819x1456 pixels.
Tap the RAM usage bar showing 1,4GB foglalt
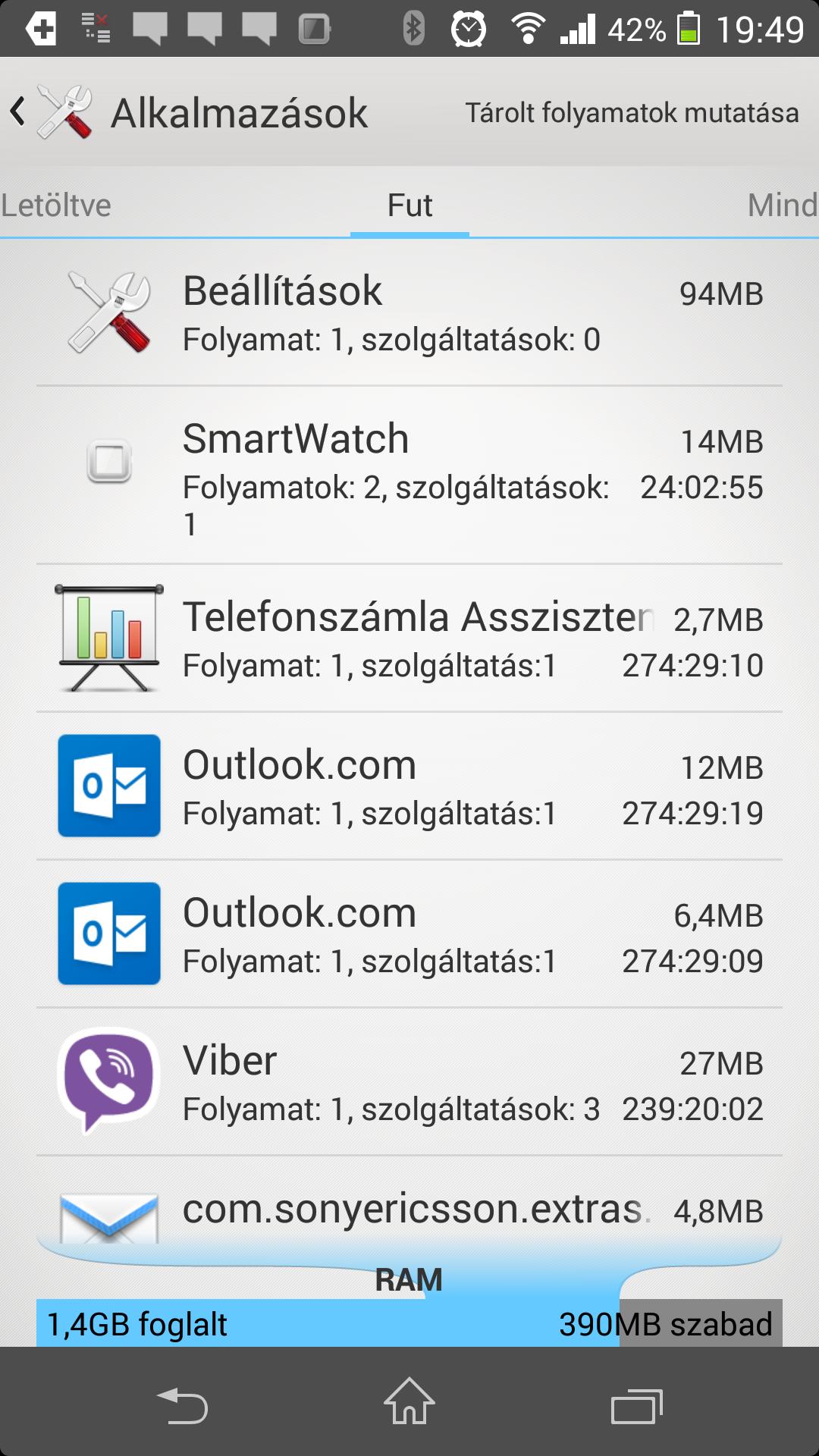409,1323
